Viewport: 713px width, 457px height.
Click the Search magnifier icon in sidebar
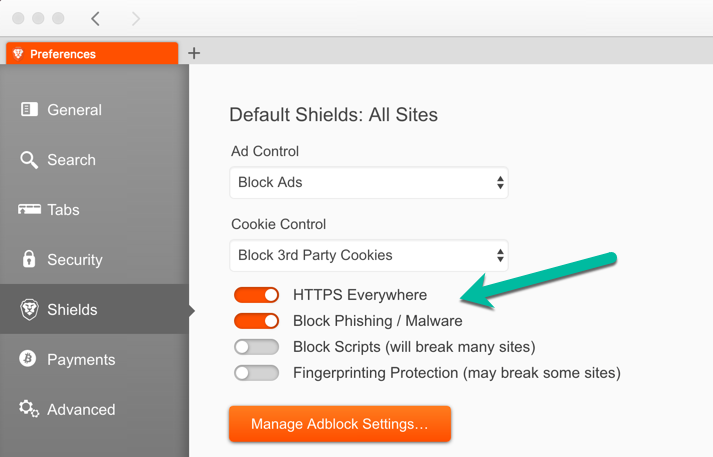click(x=29, y=160)
